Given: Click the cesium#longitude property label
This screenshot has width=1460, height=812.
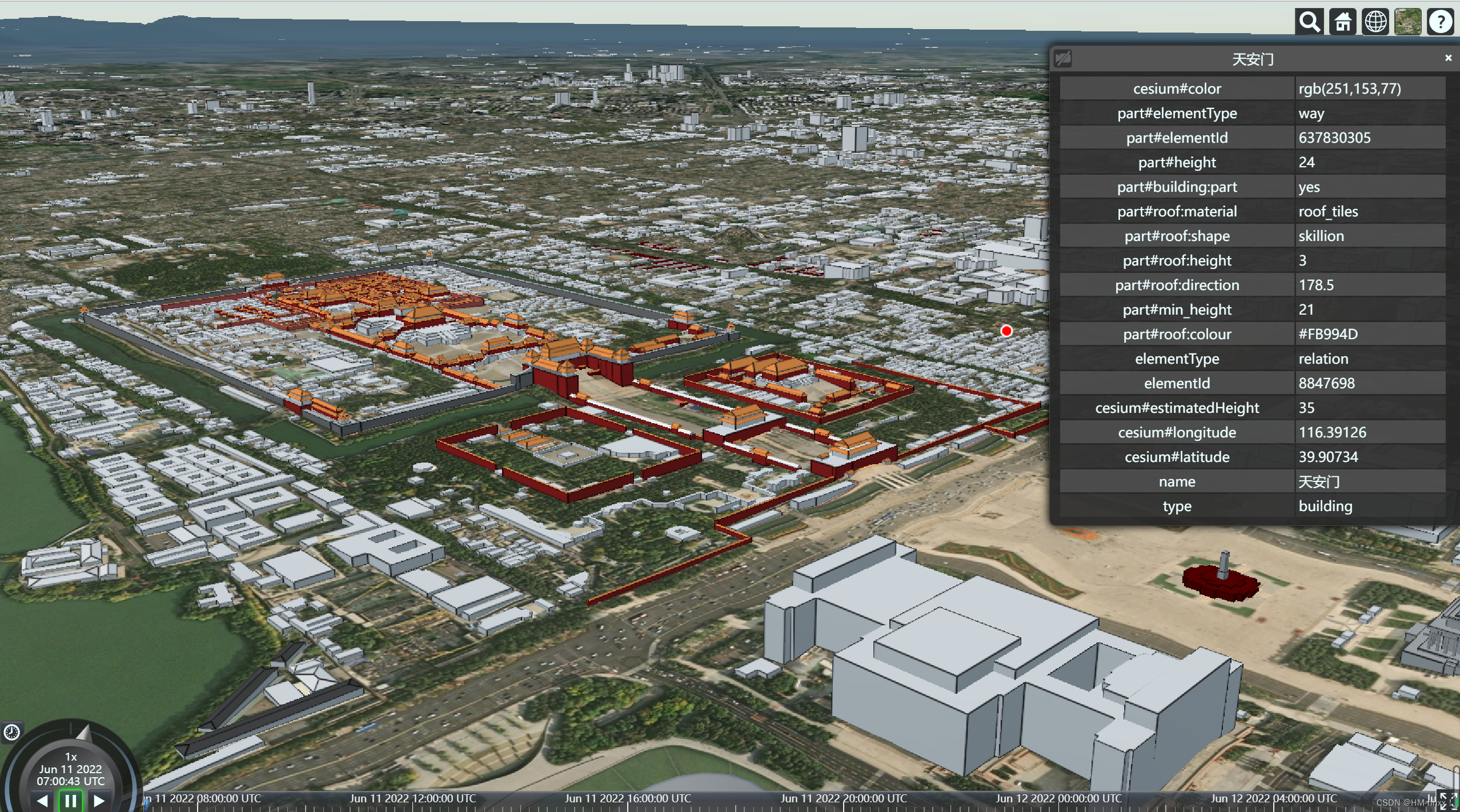Looking at the screenshot, I should tap(1177, 432).
